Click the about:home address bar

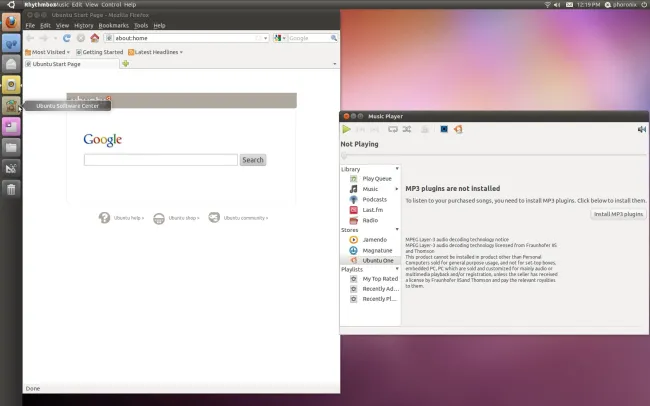click(x=187, y=38)
